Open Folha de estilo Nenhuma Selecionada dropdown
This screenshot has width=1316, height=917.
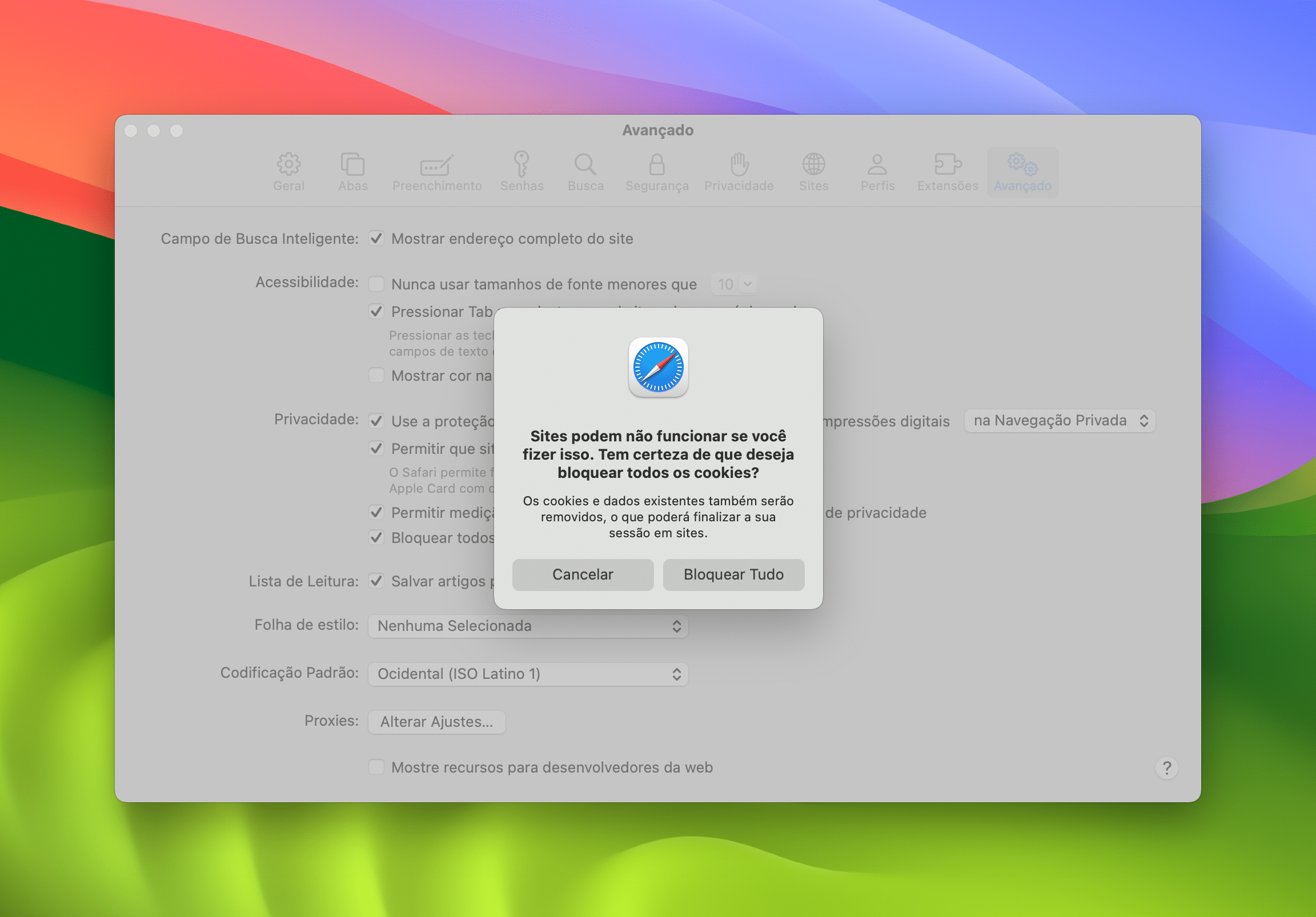pos(528,626)
